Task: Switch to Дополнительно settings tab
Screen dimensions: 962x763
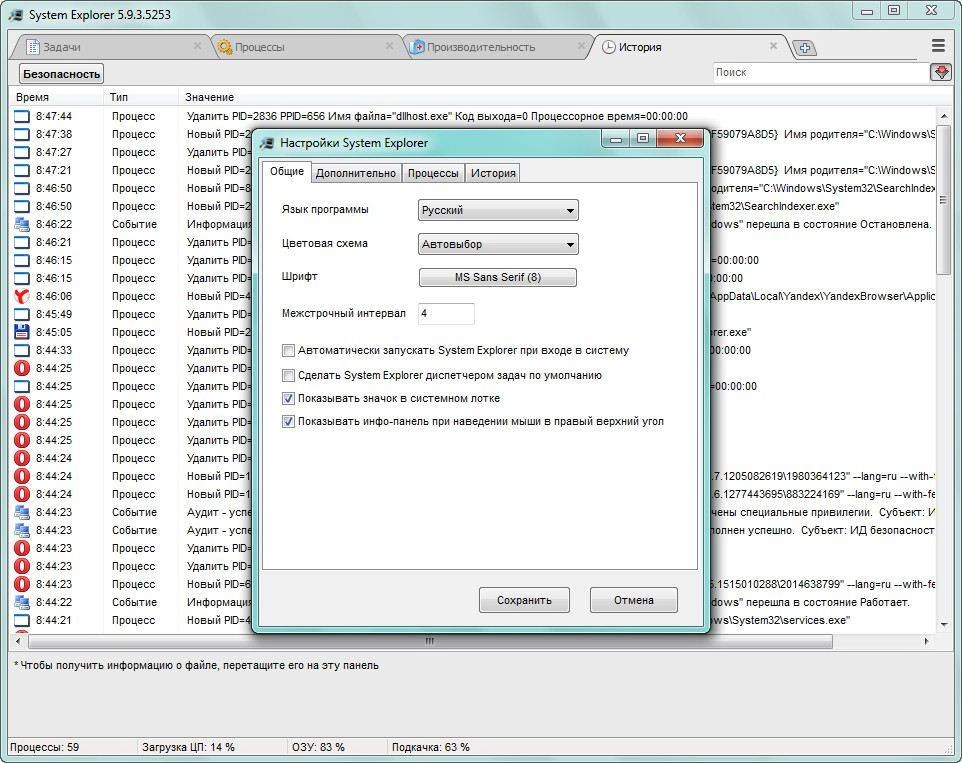Action: (x=356, y=173)
